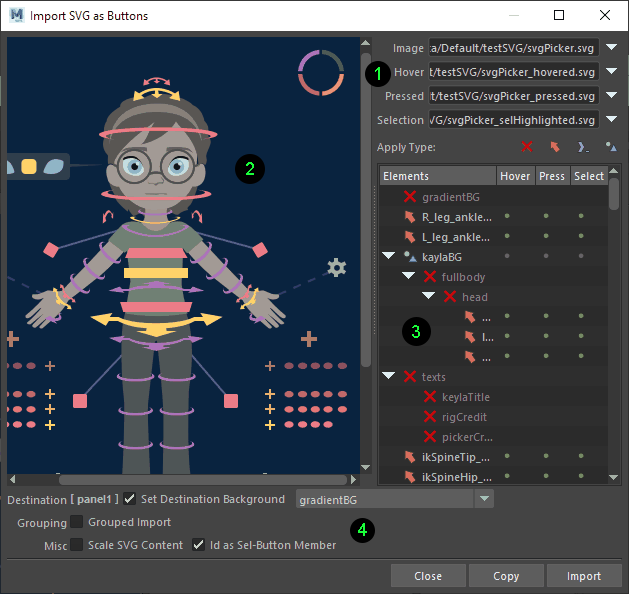629x594 pixels.
Task: Click the red X icon next to rigCredit
Action: (429, 416)
